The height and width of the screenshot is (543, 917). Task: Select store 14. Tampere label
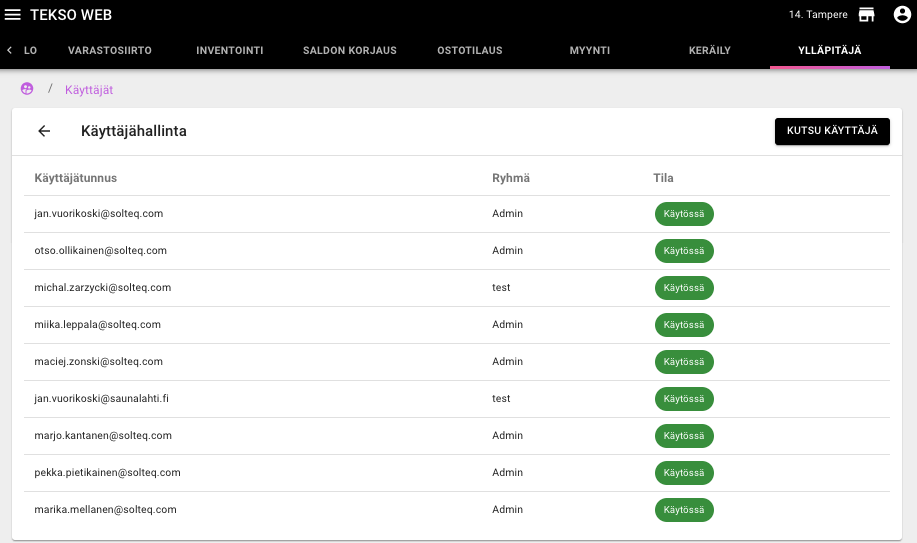(818, 15)
